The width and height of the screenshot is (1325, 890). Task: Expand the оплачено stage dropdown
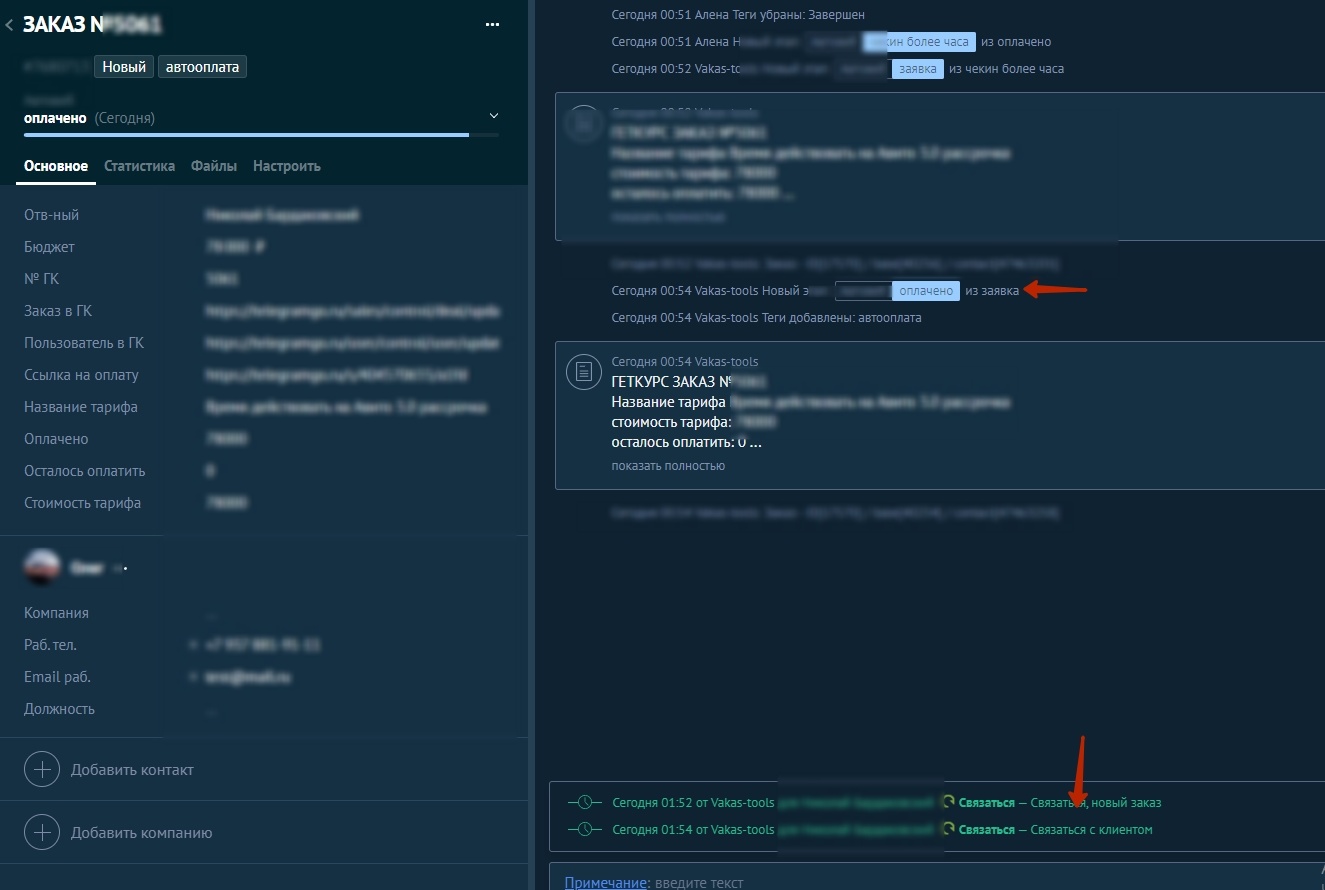click(493, 117)
